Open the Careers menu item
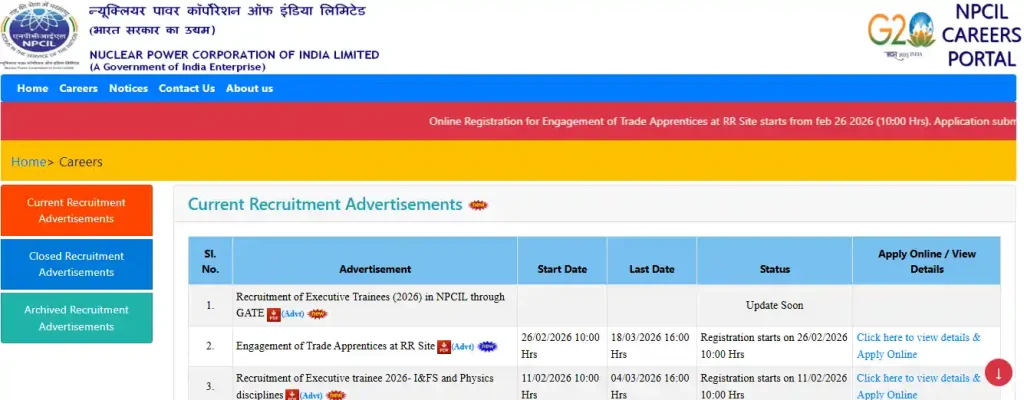This screenshot has width=1024, height=400. click(x=78, y=88)
